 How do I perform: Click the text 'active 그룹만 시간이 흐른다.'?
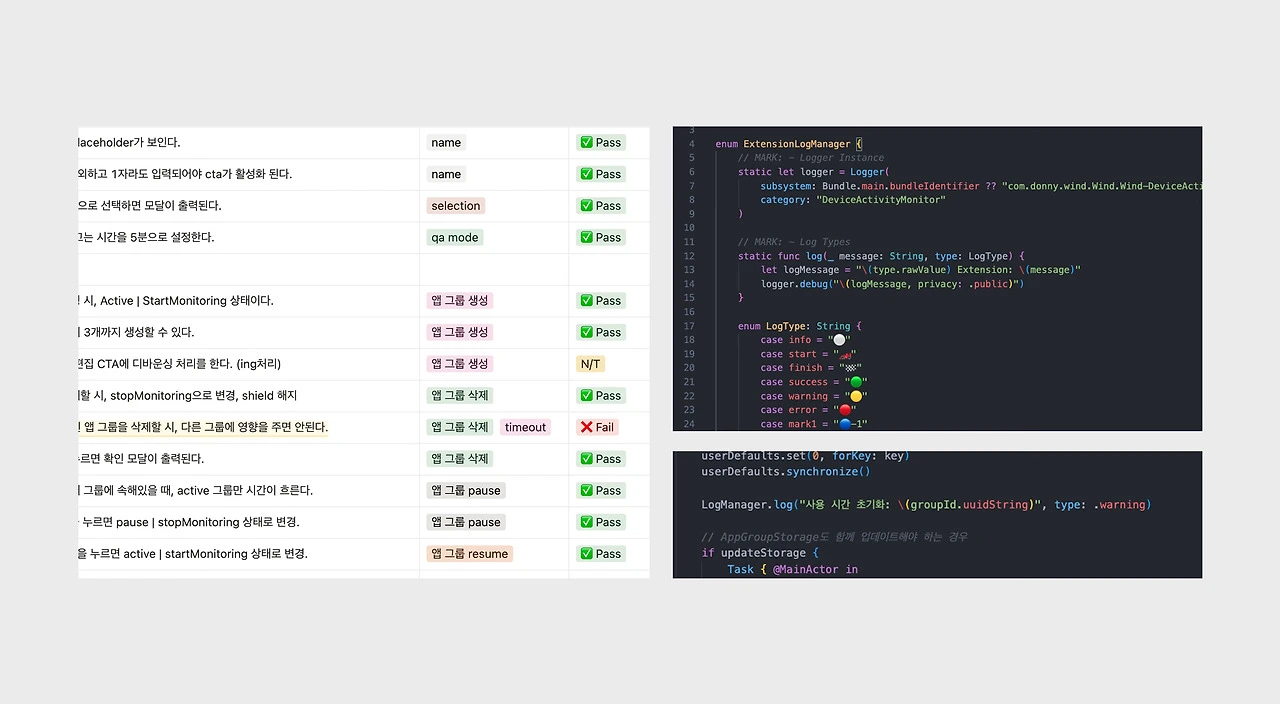(x=245, y=490)
